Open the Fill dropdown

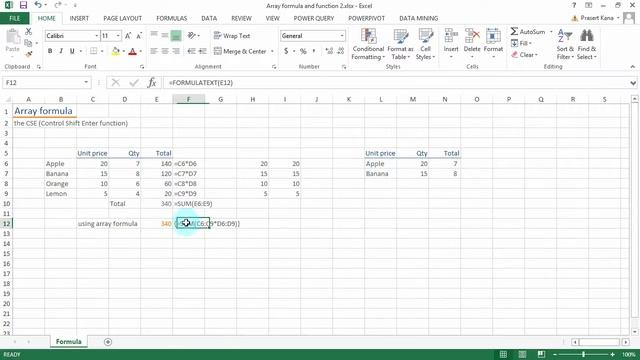522,43
